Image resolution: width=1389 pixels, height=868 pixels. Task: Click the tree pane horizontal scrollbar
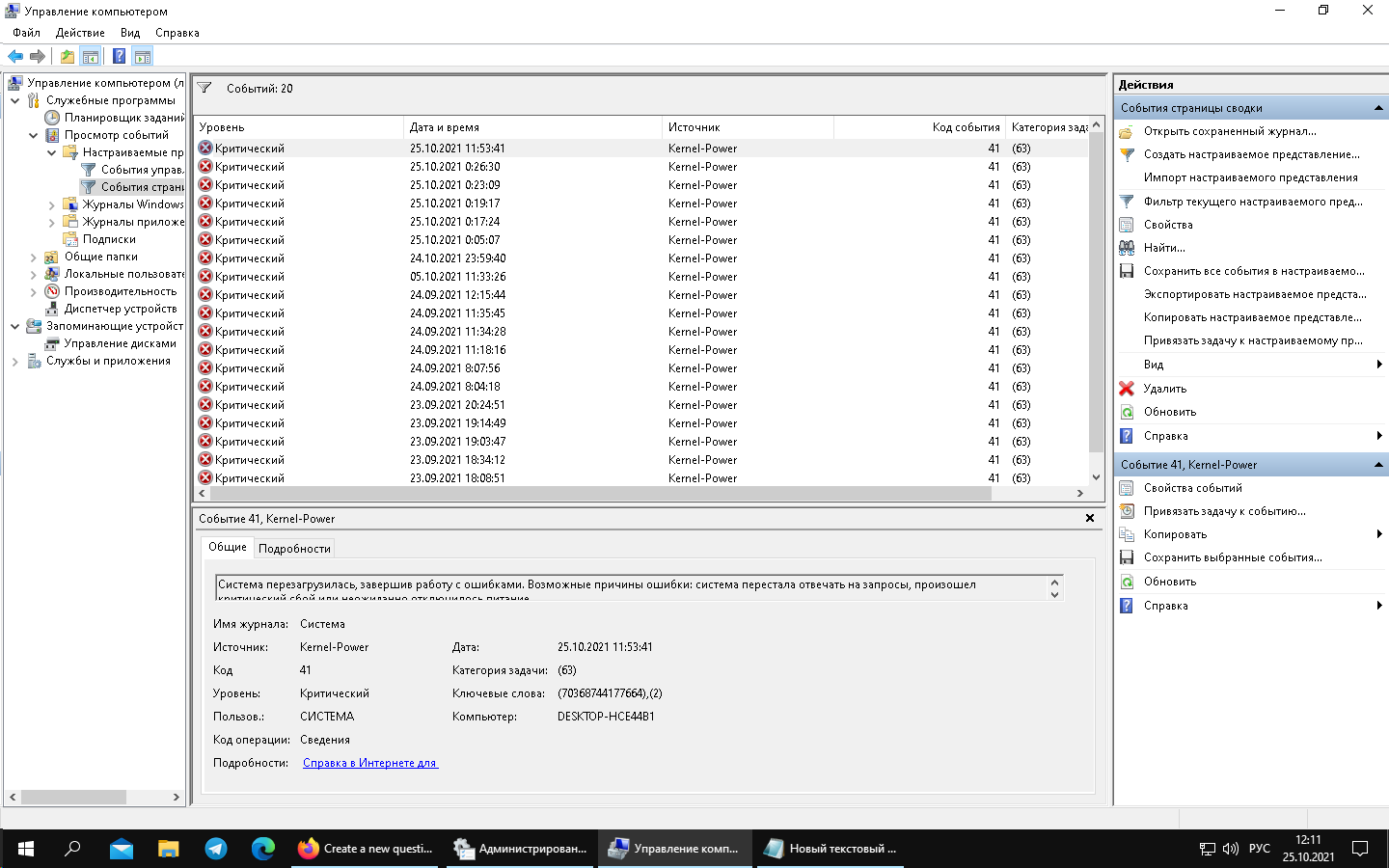(73, 798)
